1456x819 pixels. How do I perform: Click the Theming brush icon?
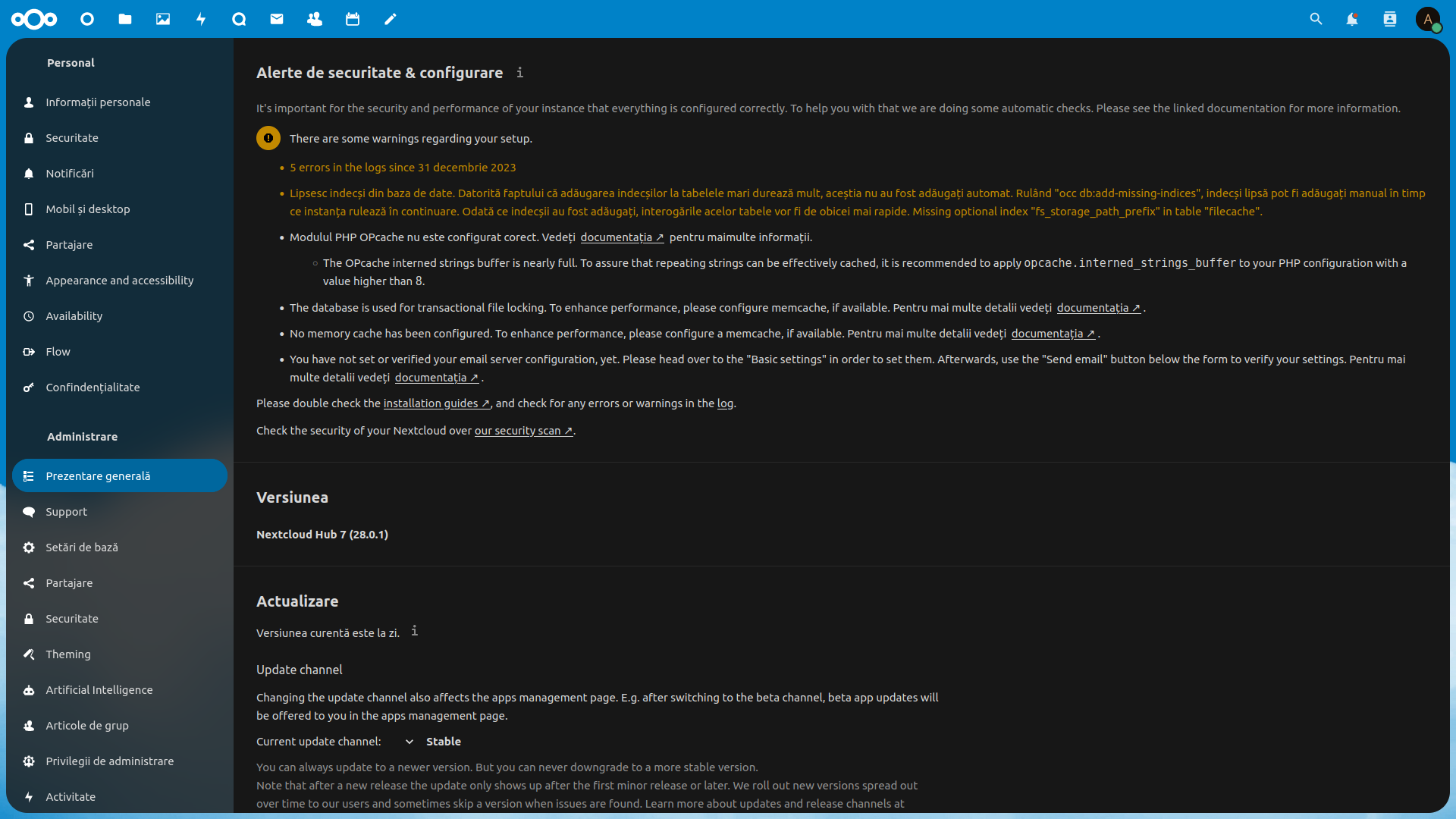[x=29, y=654]
